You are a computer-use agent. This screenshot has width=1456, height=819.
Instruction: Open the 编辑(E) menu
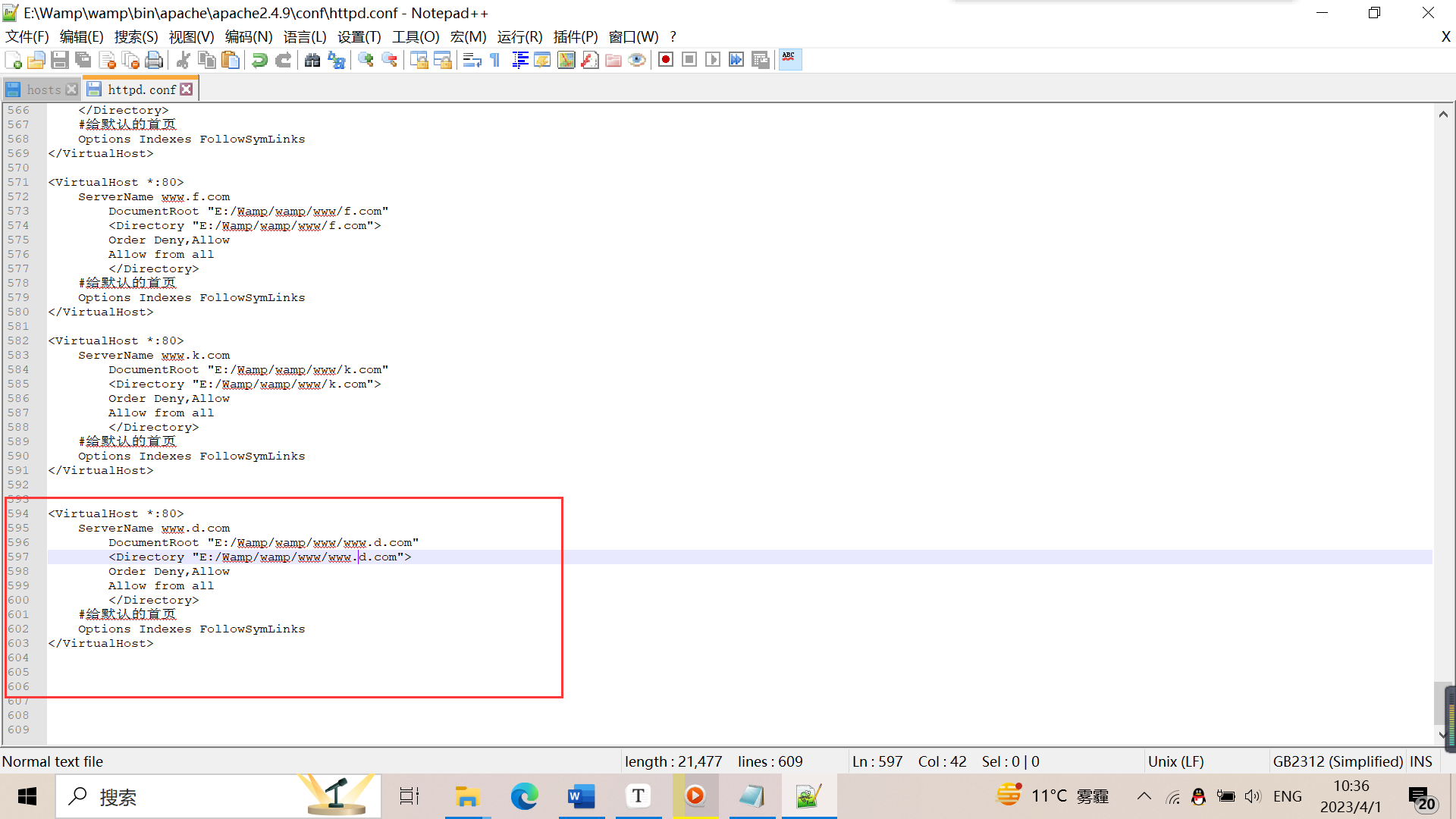(81, 36)
